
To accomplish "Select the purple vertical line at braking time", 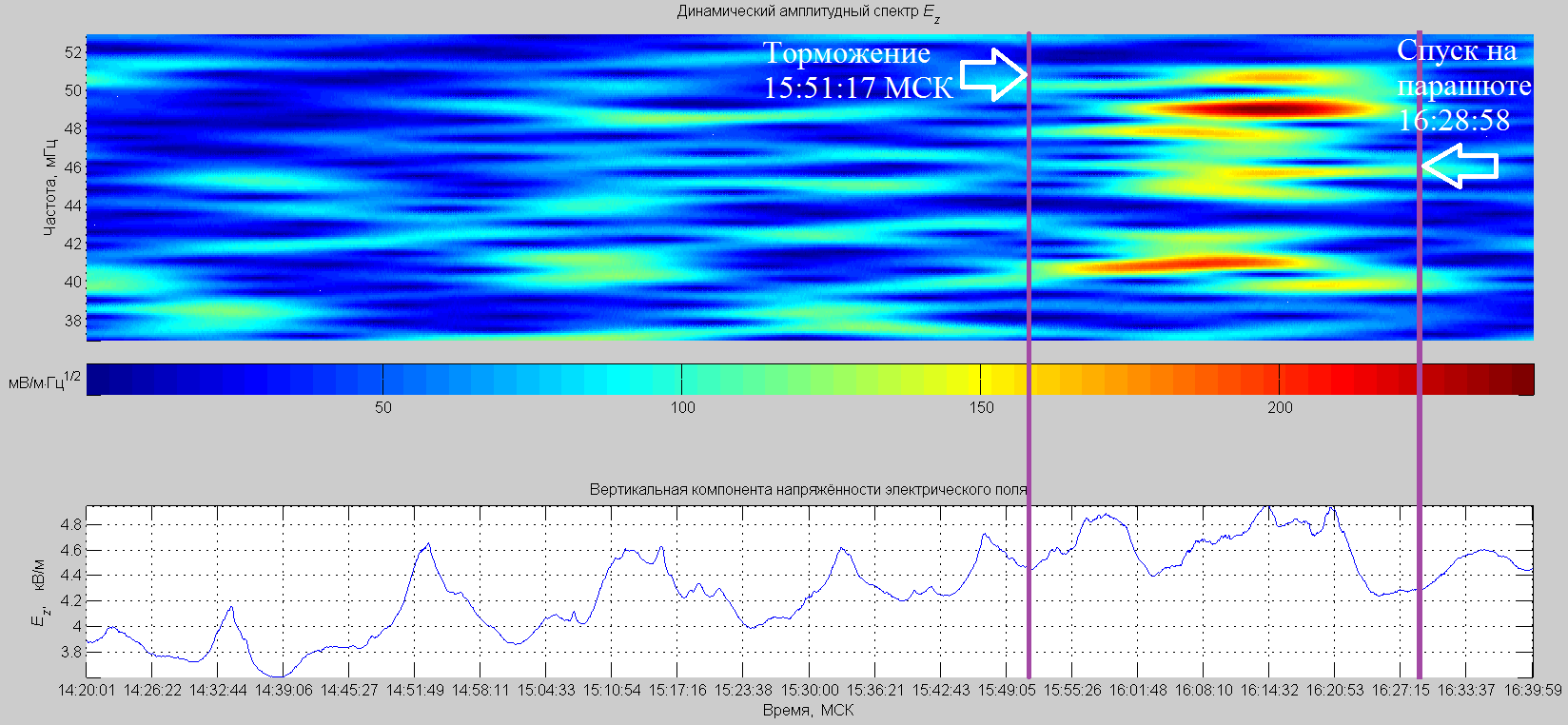I will (1029, 428).
